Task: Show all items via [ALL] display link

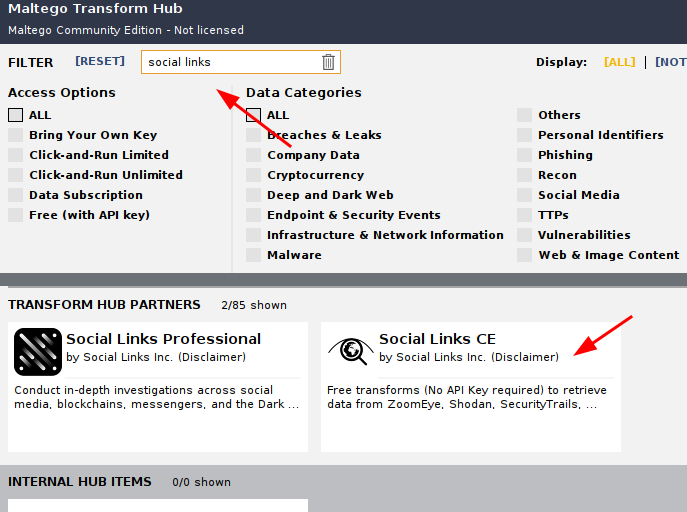Action: coord(620,62)
